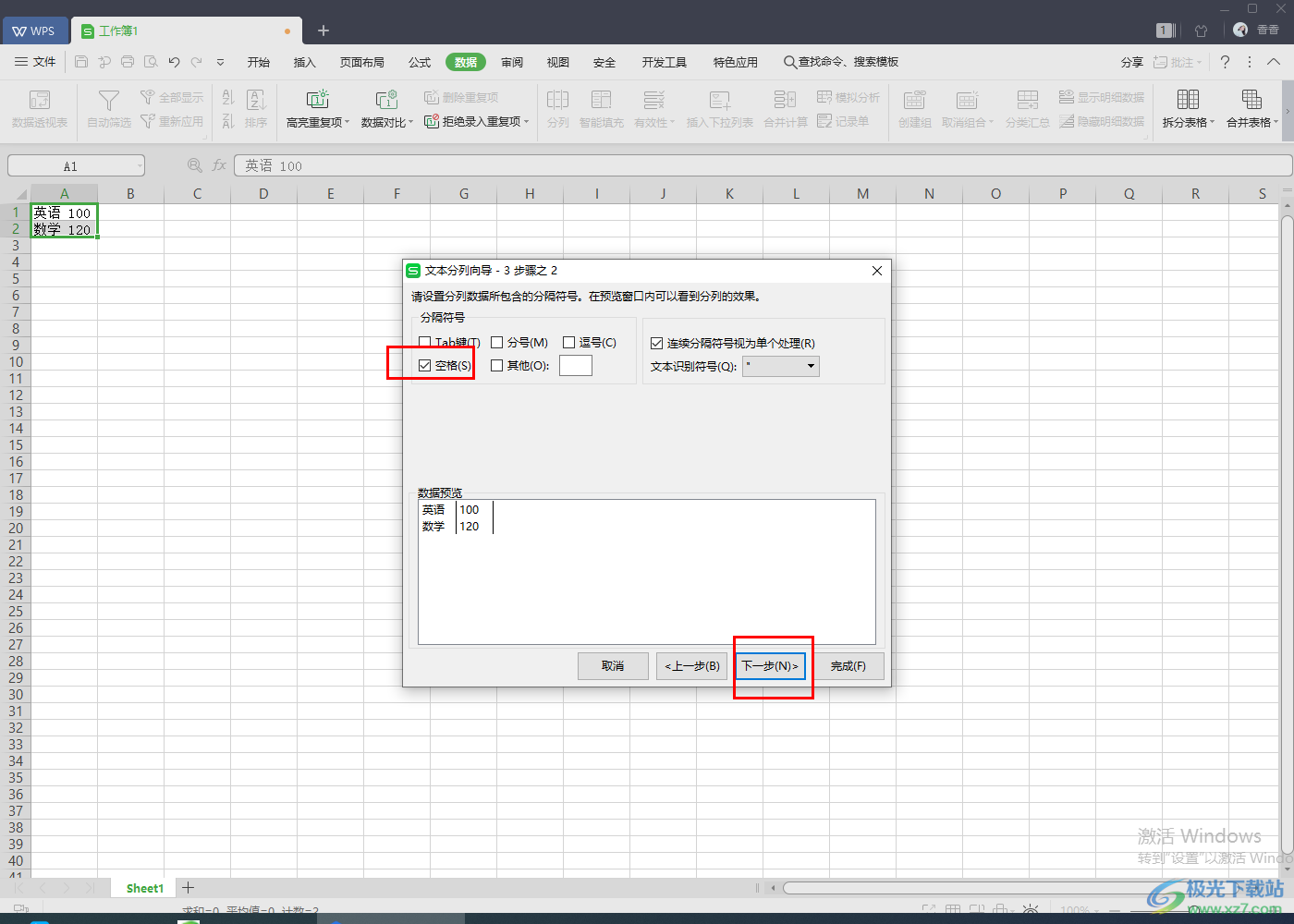Click the 创建组 group icon
Viewport: 1294px width, 924px height.
915,100
